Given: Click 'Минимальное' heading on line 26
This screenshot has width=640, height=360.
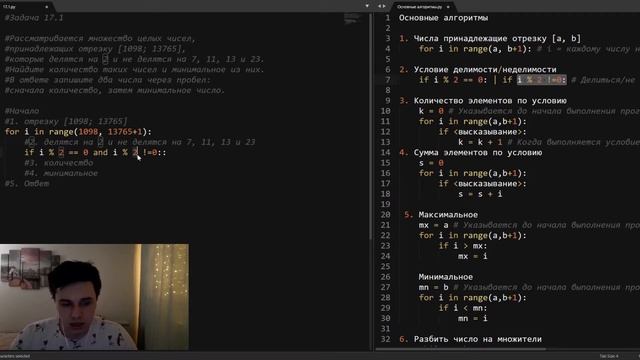Looking at the screenshot, I should pyautogui.click(x=446, y=277).
